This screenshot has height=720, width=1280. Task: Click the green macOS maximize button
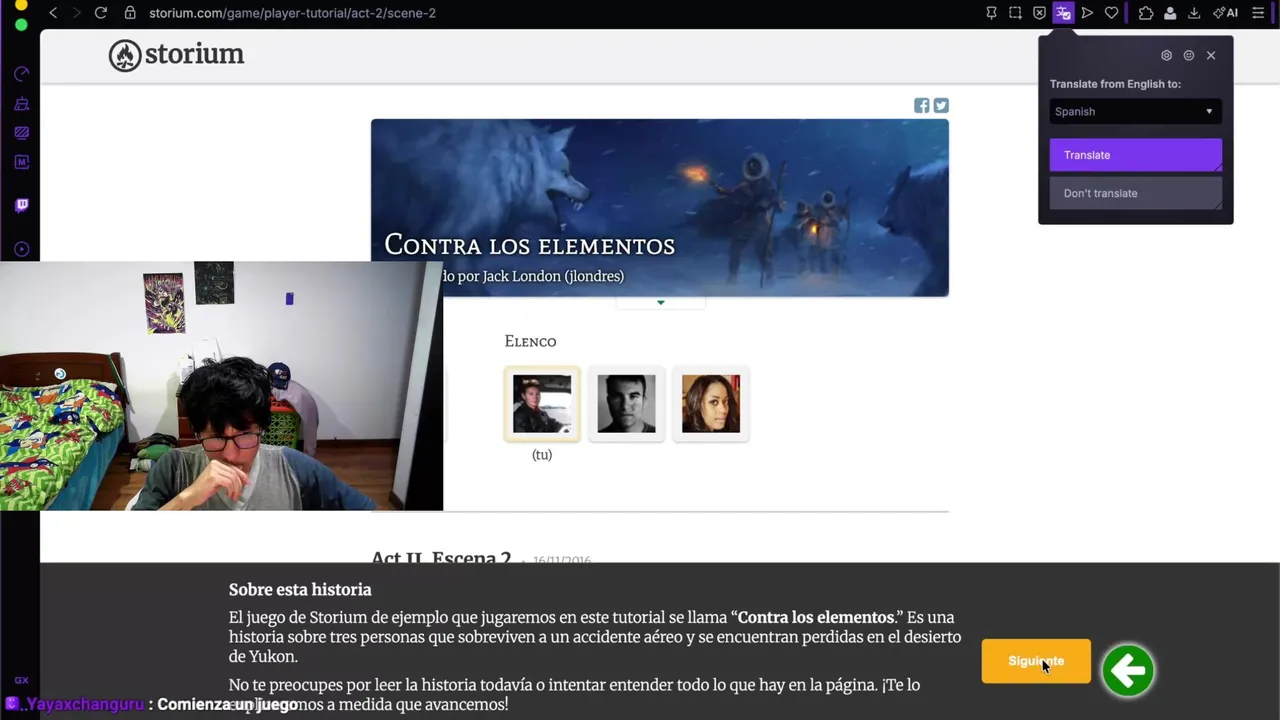(21, 25)
